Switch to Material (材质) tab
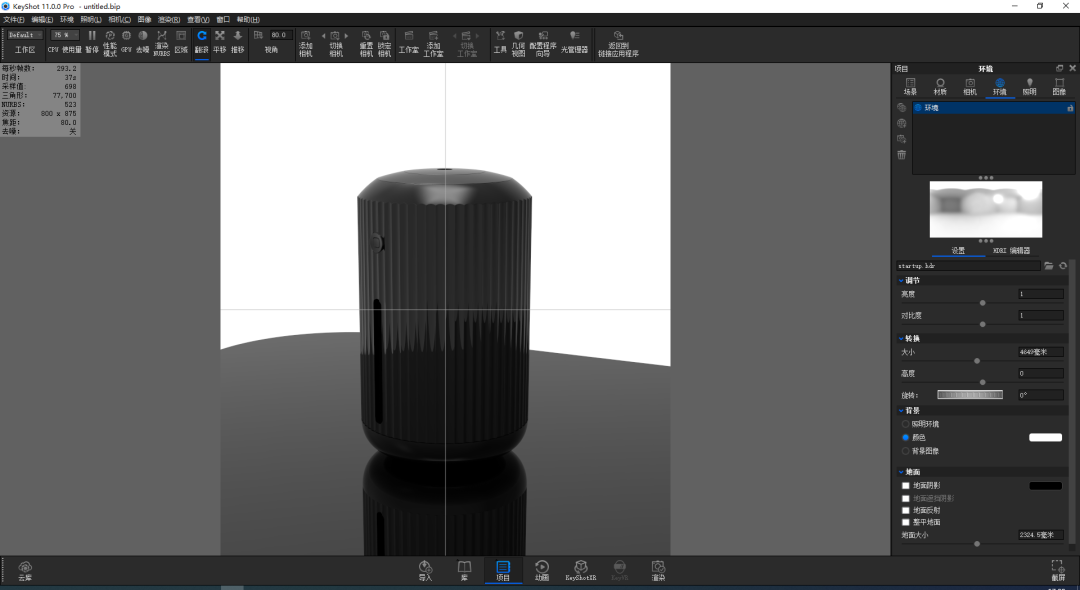 pyautogui.click(x=940, y=87)
